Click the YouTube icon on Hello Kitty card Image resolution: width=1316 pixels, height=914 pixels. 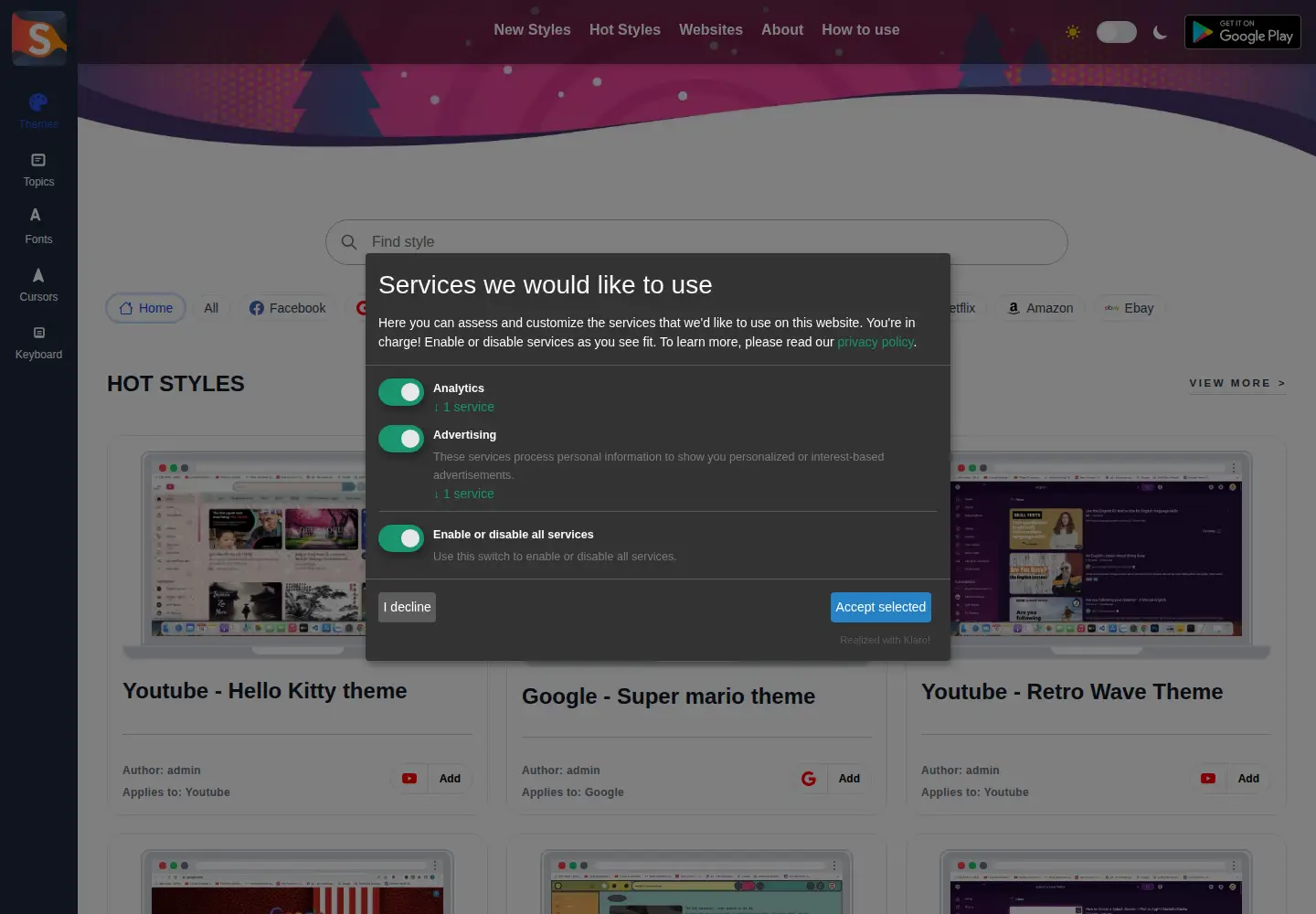(409, 779)
